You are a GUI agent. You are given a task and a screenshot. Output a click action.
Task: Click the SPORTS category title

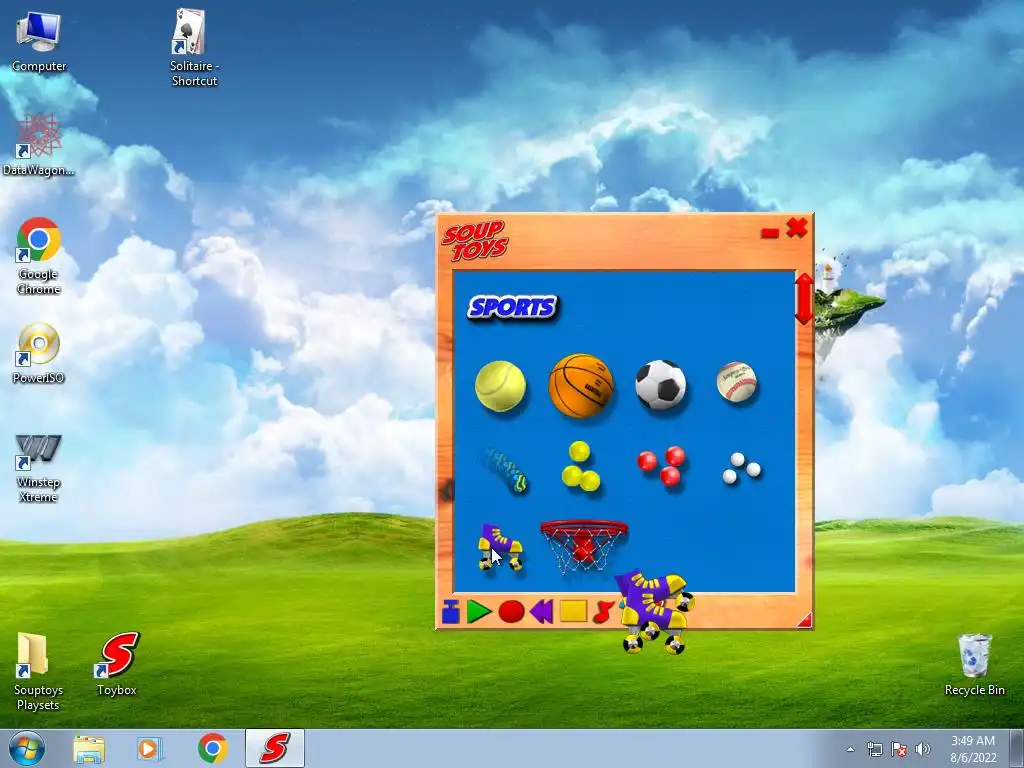click(x=512, y=308)
